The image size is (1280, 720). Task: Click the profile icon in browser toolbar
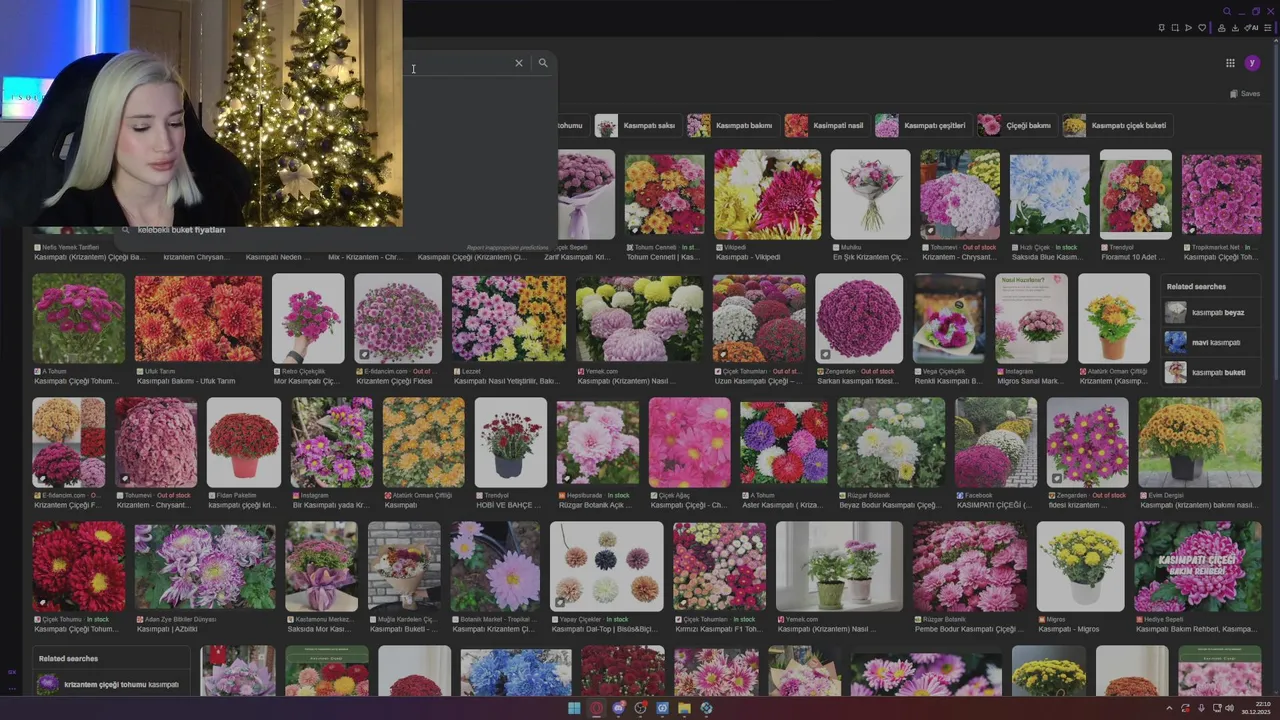pyautogui.click(x=1222, y=27)
